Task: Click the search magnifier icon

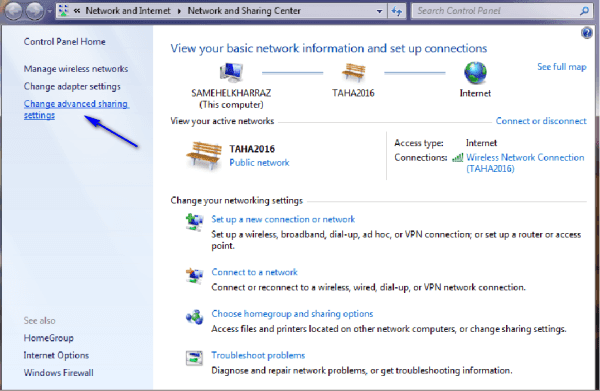Action: 584,11
